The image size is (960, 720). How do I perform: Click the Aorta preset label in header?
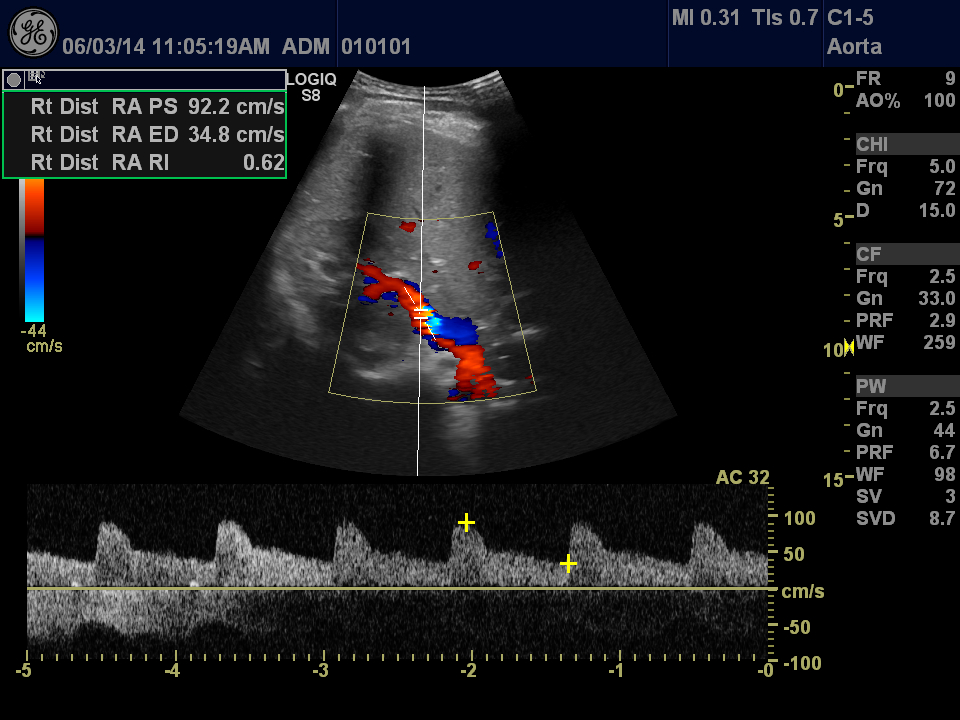click(852, 46)
